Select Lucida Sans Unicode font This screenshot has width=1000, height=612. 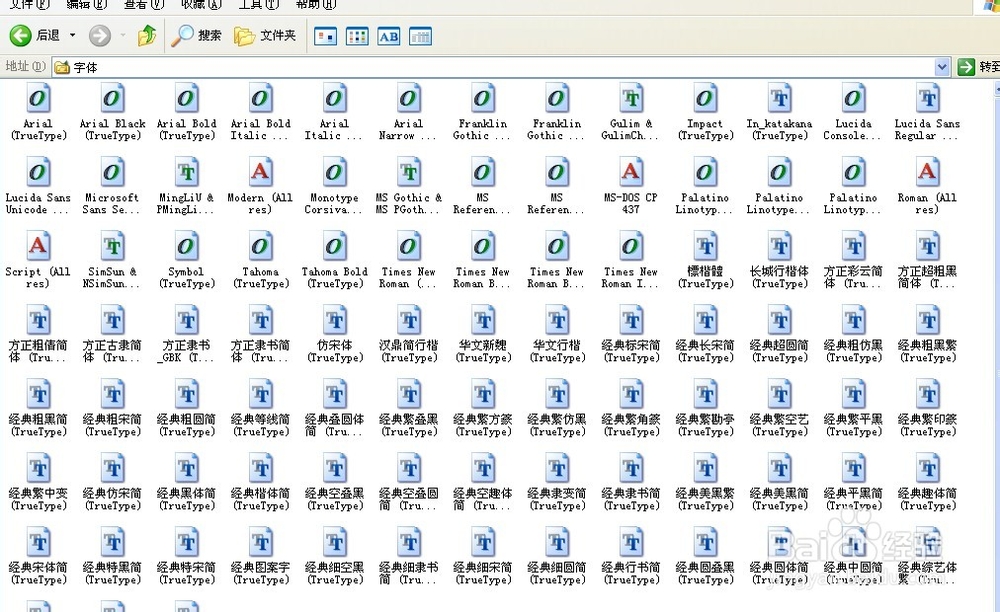coord(38,186)
